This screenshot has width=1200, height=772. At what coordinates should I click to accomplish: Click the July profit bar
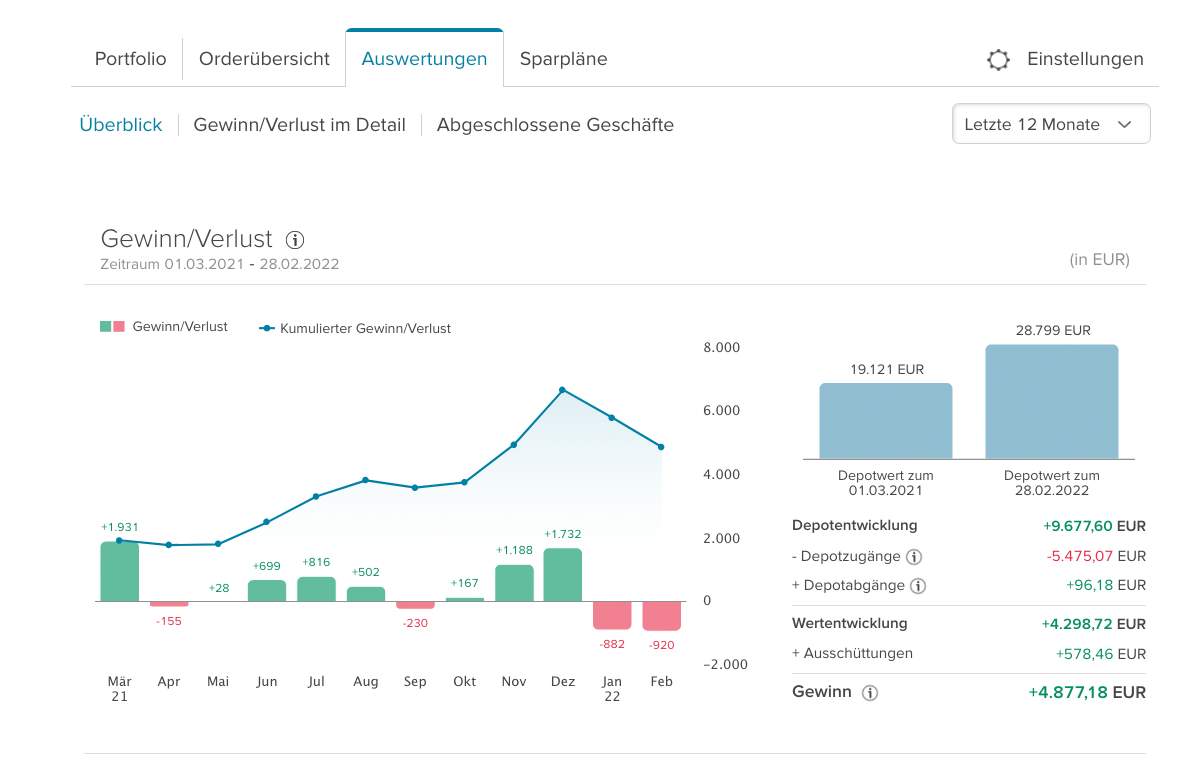click(316, 589)
